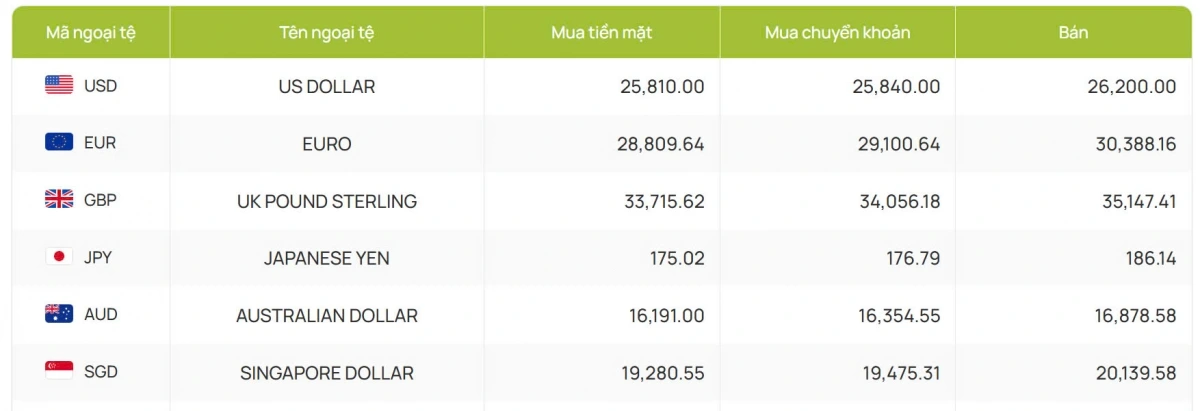Click the Mã ngoại tệ column header
The width and height of the screenshot is (1200, 411).
91,32
